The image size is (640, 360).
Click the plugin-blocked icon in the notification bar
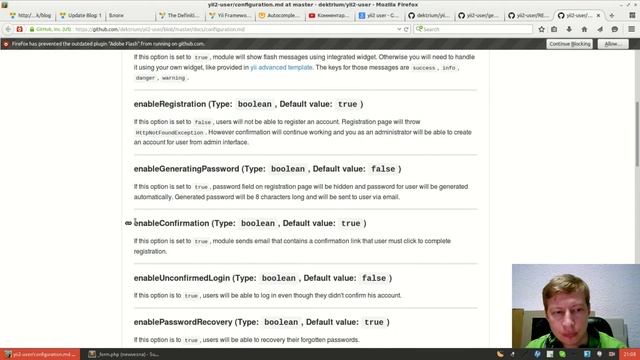click(6, 44)
